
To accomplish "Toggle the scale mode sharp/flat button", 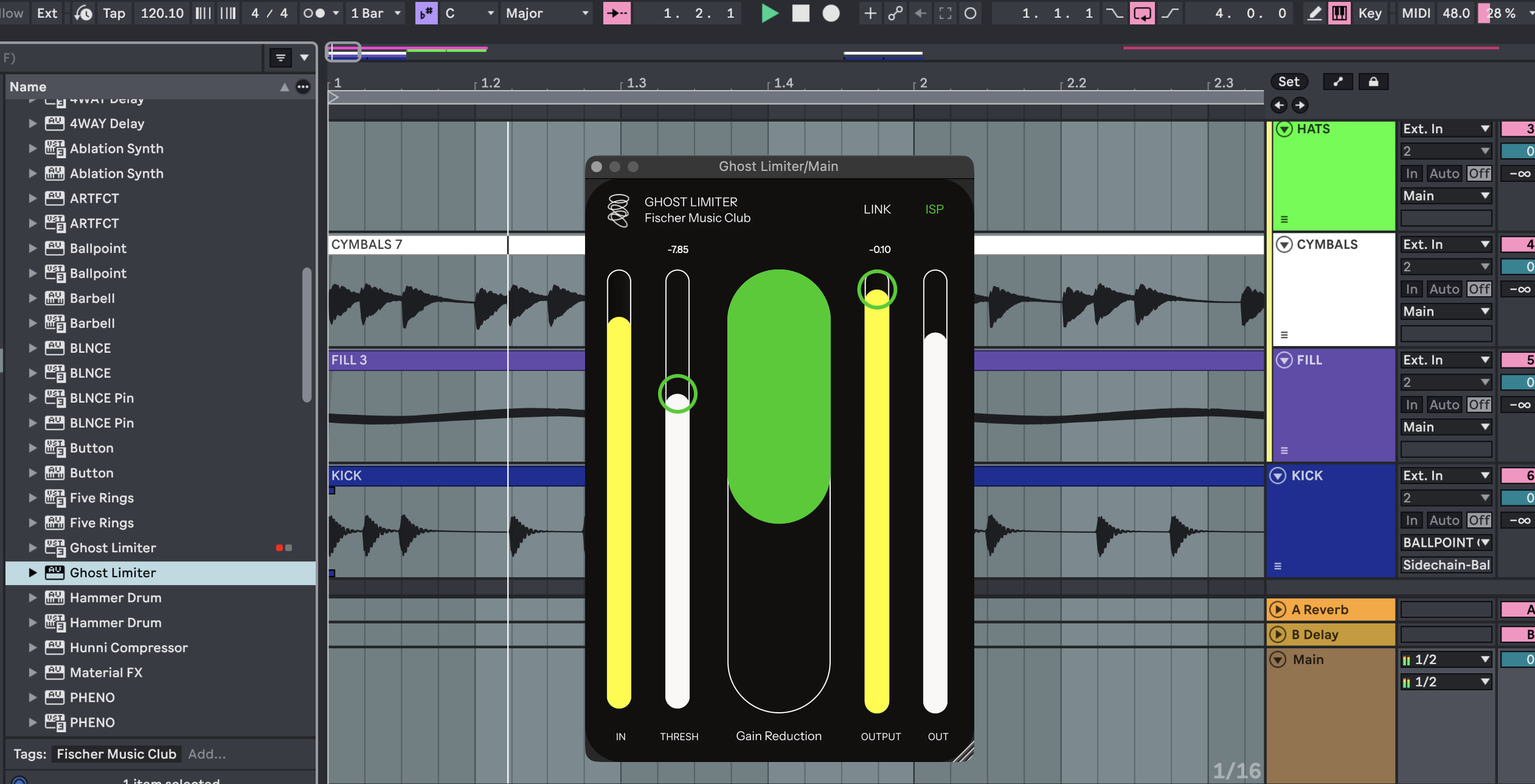I will point(426,13).
